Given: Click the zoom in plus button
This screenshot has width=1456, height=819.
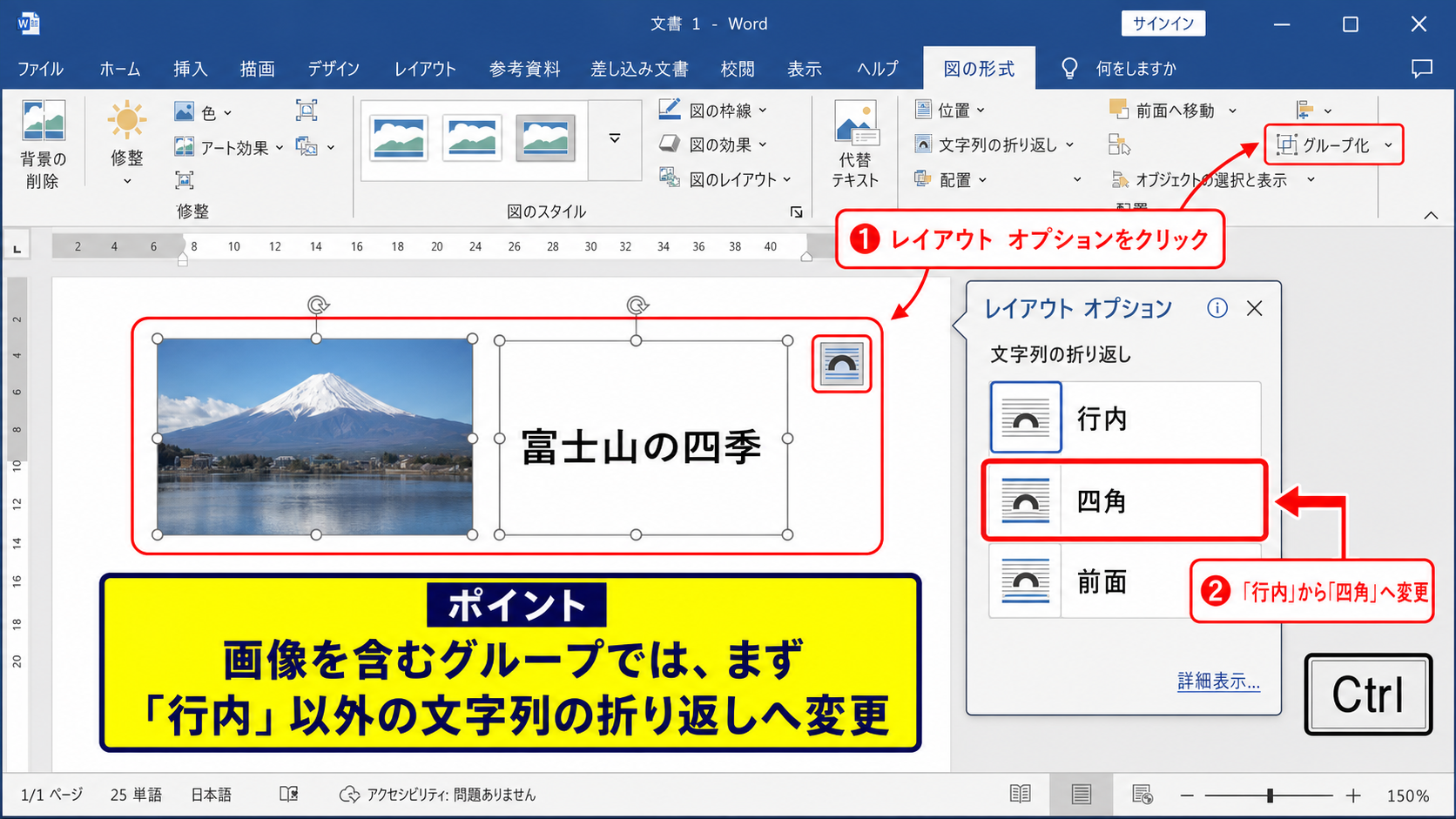Looking at the screenshot, I should click(x=1353, y=795).
